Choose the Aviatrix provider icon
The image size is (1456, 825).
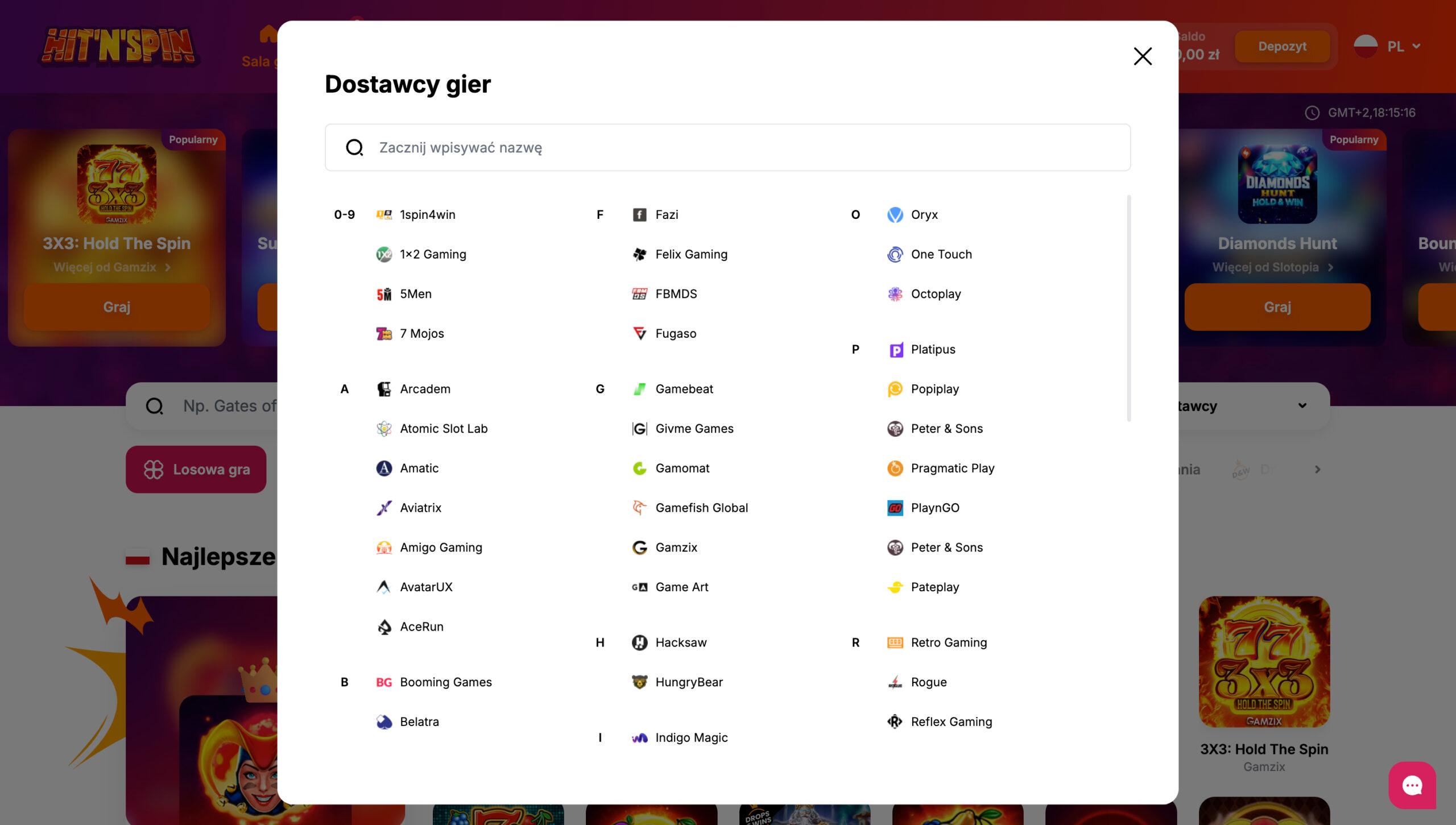[384, 508]
